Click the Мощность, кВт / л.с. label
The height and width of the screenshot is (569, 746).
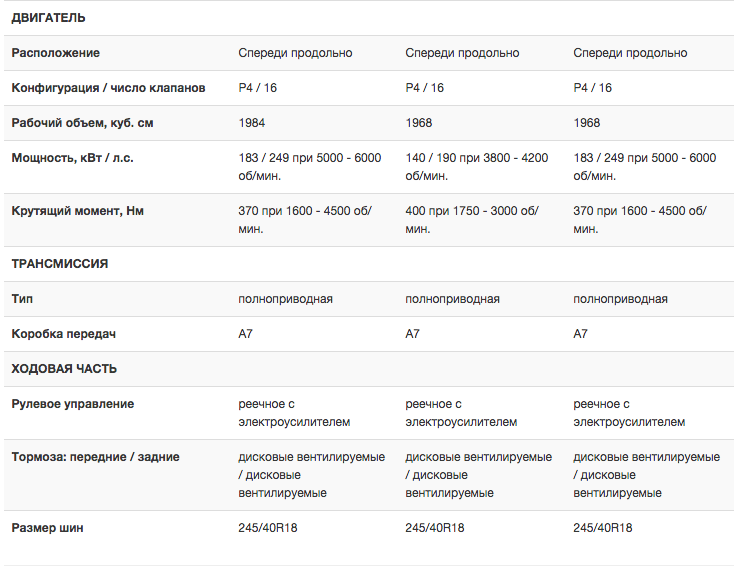pos(72,158)
